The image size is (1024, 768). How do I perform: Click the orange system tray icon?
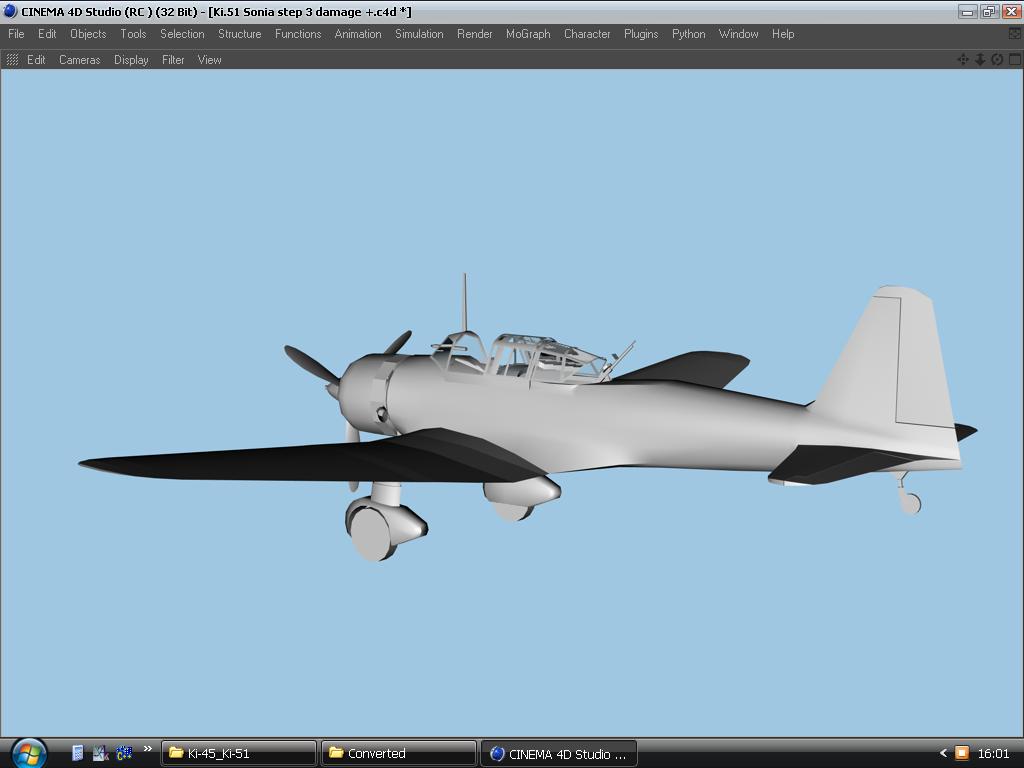tap(961, 753)
